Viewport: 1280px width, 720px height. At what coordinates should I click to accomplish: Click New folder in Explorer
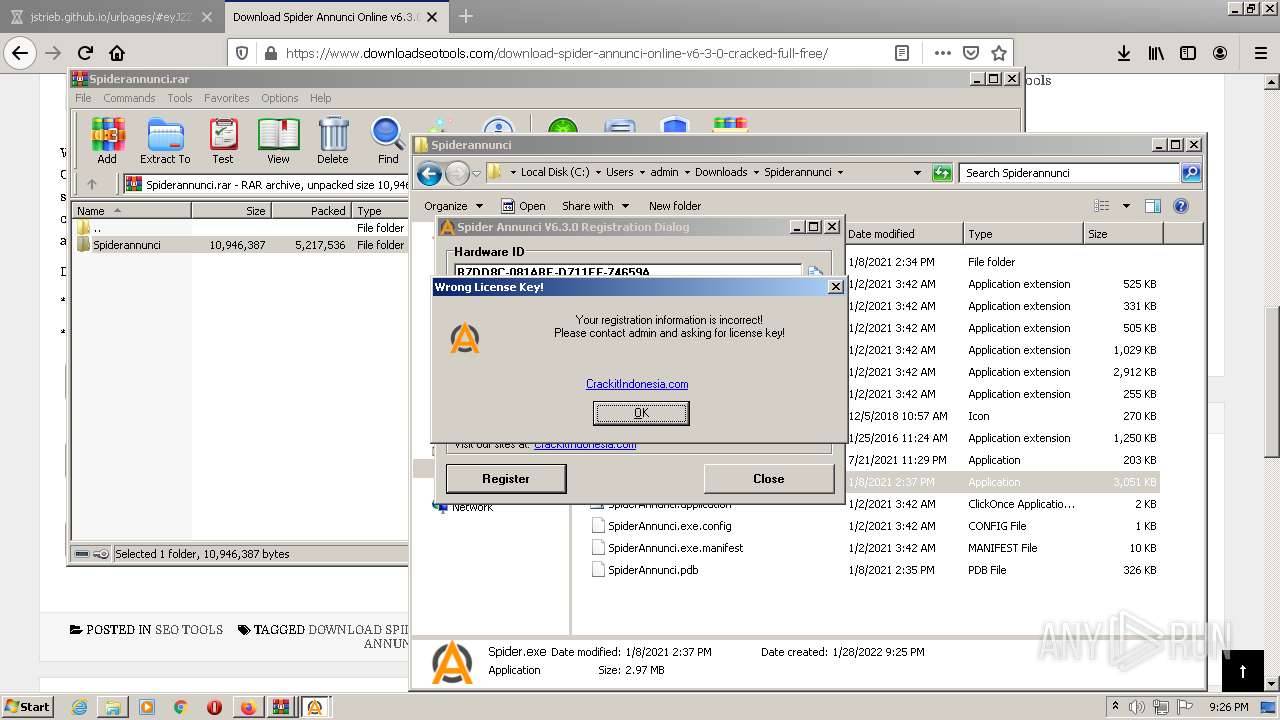coord(675,206)
